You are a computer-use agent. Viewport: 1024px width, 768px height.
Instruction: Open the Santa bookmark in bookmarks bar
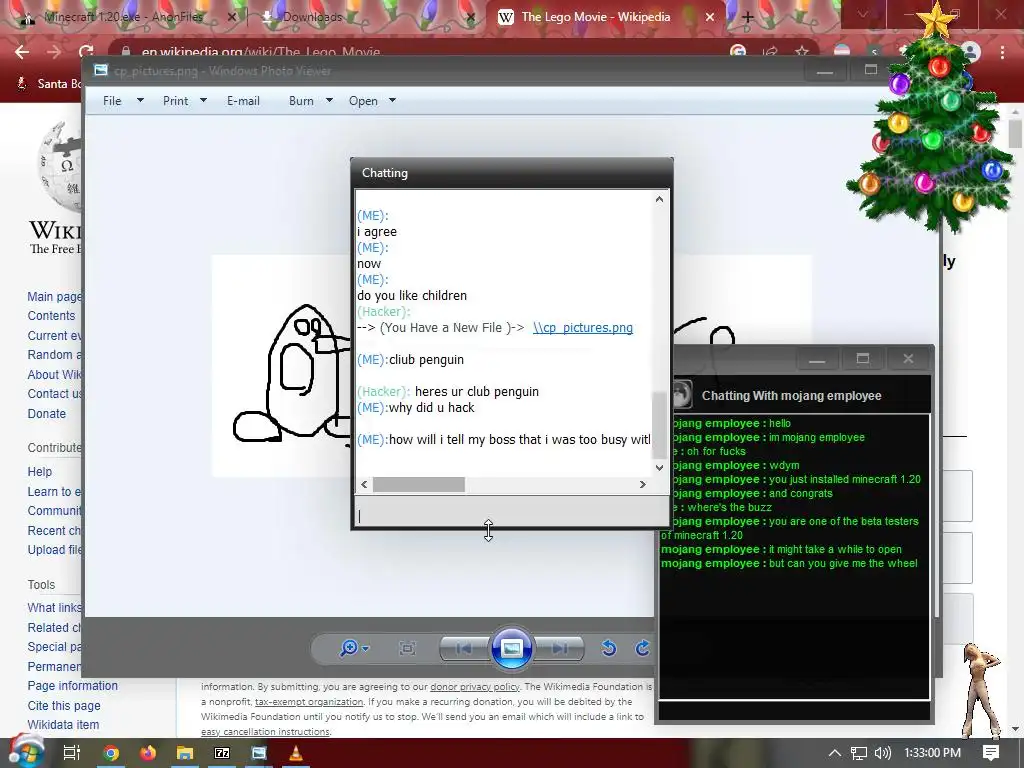50,84
